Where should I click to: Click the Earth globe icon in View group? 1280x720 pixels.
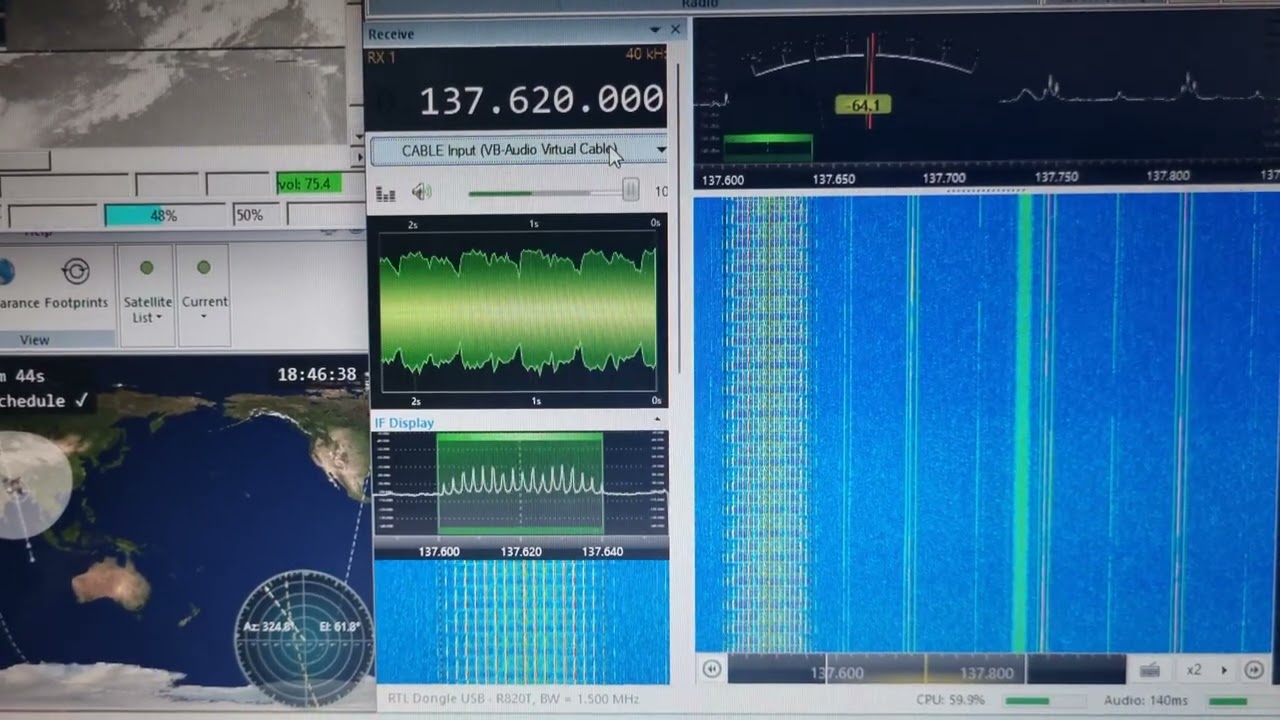click(4, 271)
